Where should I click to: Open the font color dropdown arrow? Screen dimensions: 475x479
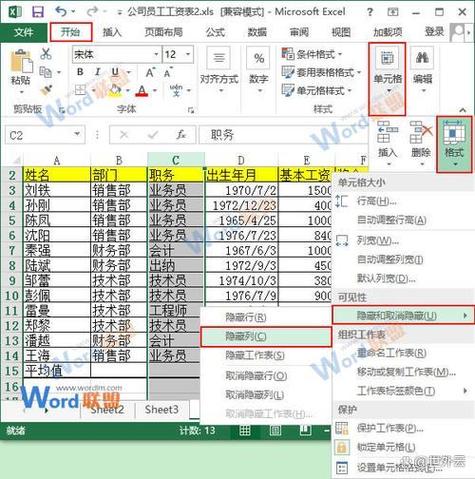coord(155,90)
